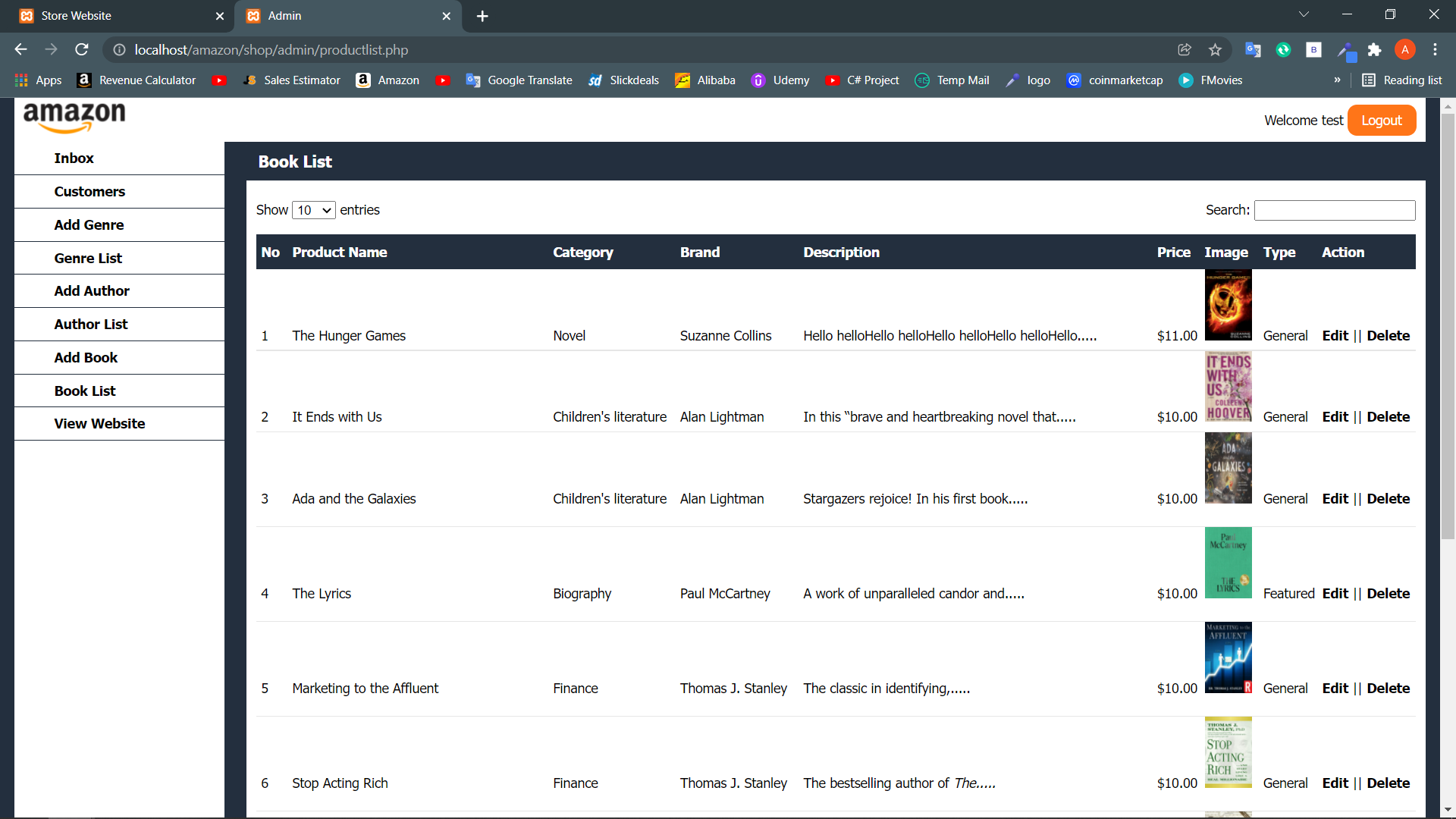
Task: Open the tab search chevron
Action: click(1304, 14)
